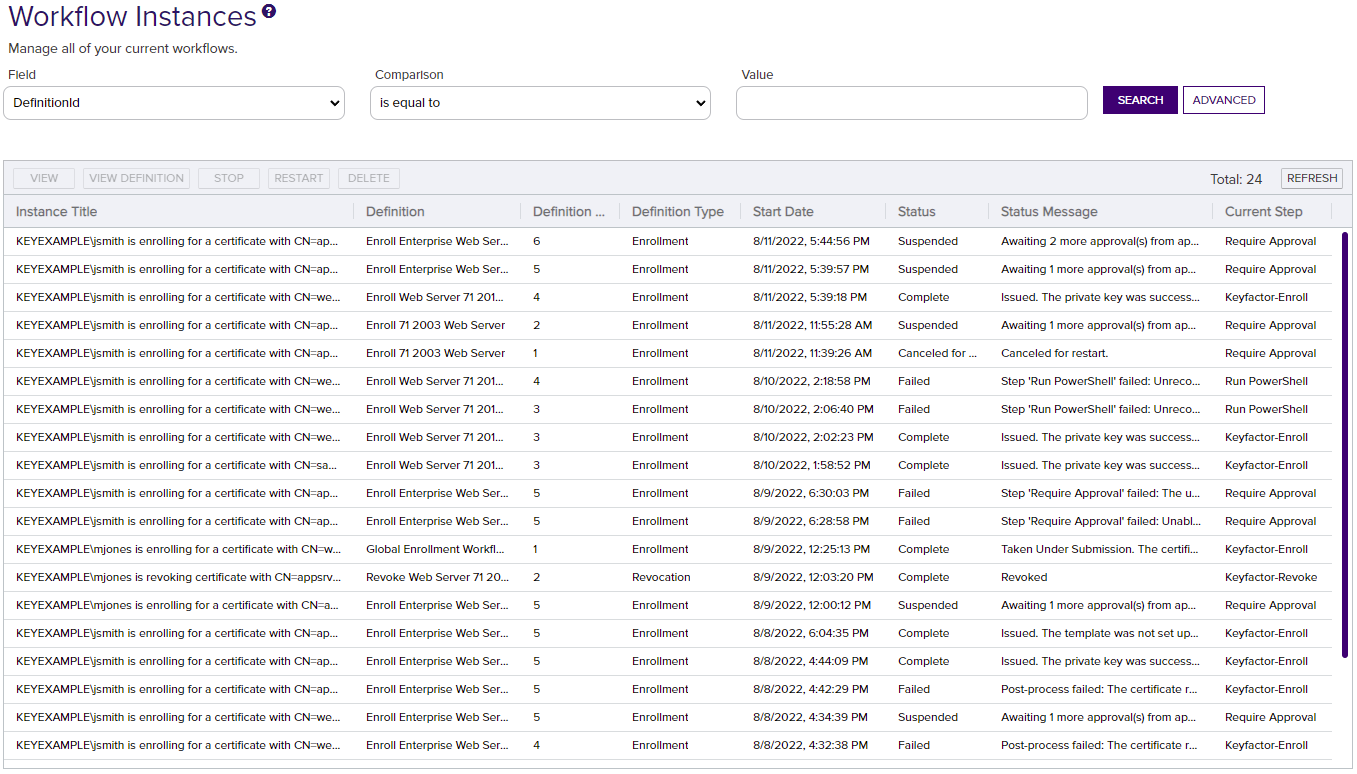Screen dimensions: 1357x774
Task: Sort the grid by the Start Date column
Action: pyautogui.click(x=784, y=211)
